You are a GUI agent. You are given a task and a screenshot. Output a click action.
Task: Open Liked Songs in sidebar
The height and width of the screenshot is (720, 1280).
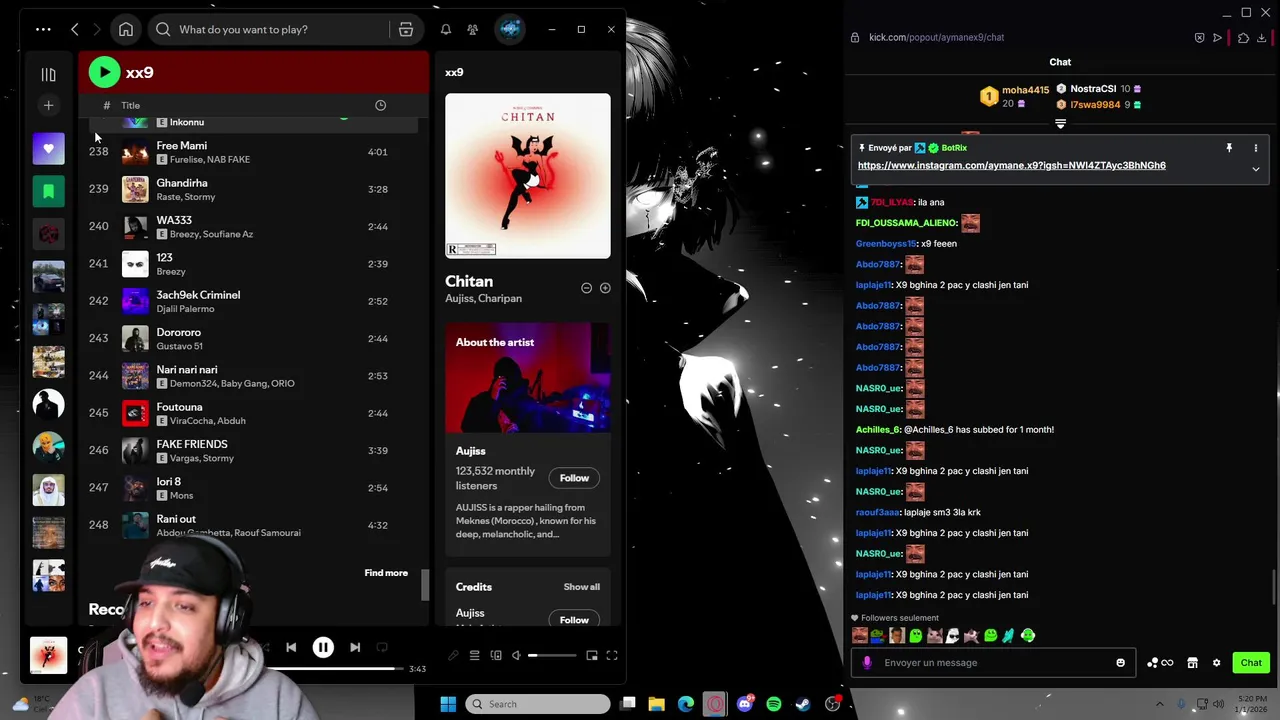coord(48,149)
